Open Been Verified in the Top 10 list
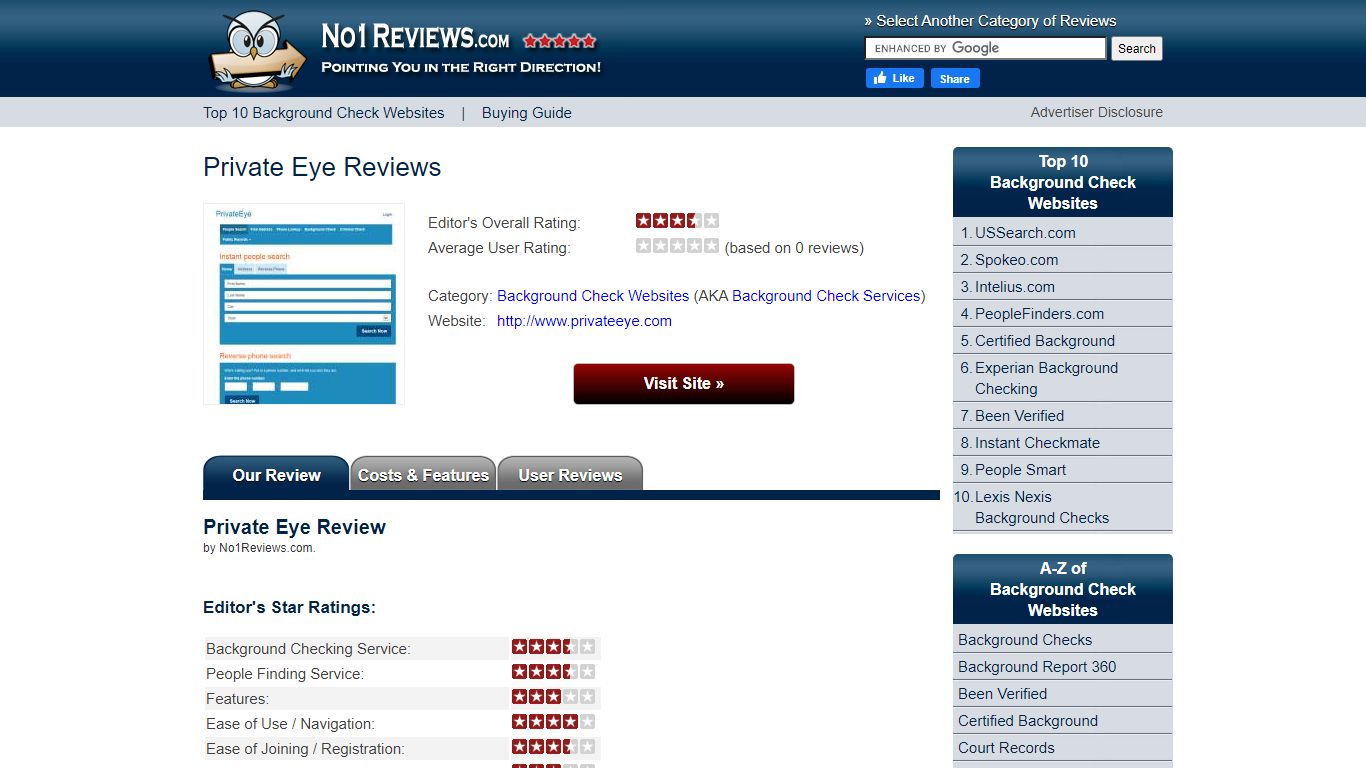 1019,416
